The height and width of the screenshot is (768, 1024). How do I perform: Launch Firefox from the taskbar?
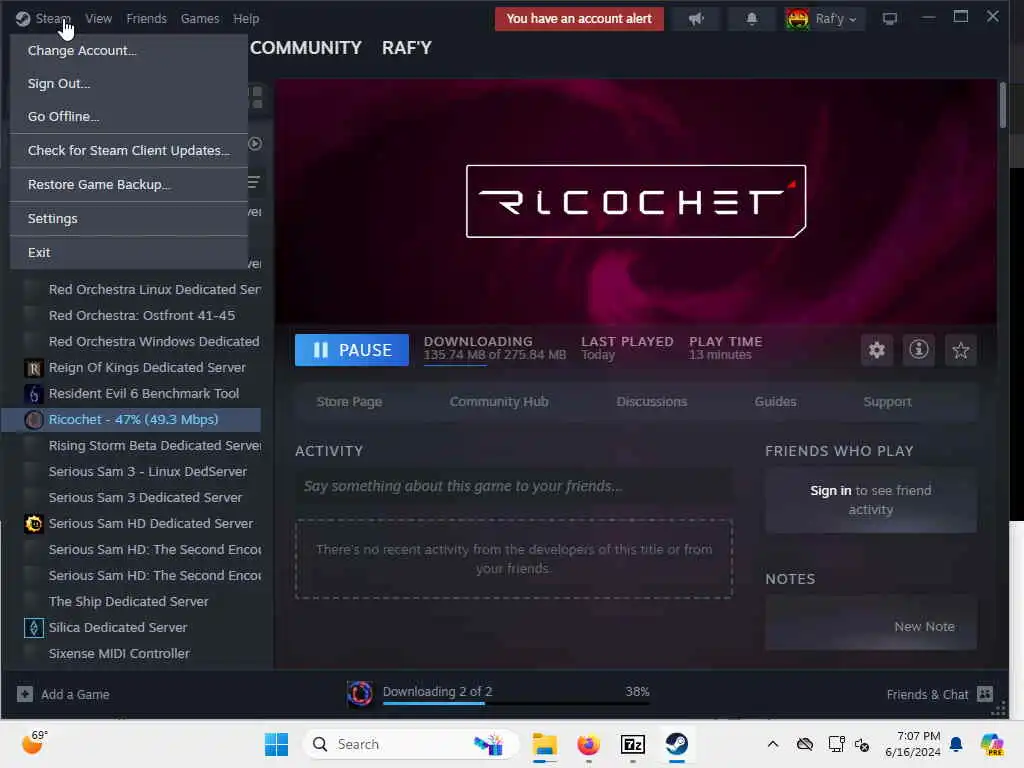pyautogui.click(x=588, y=744)
